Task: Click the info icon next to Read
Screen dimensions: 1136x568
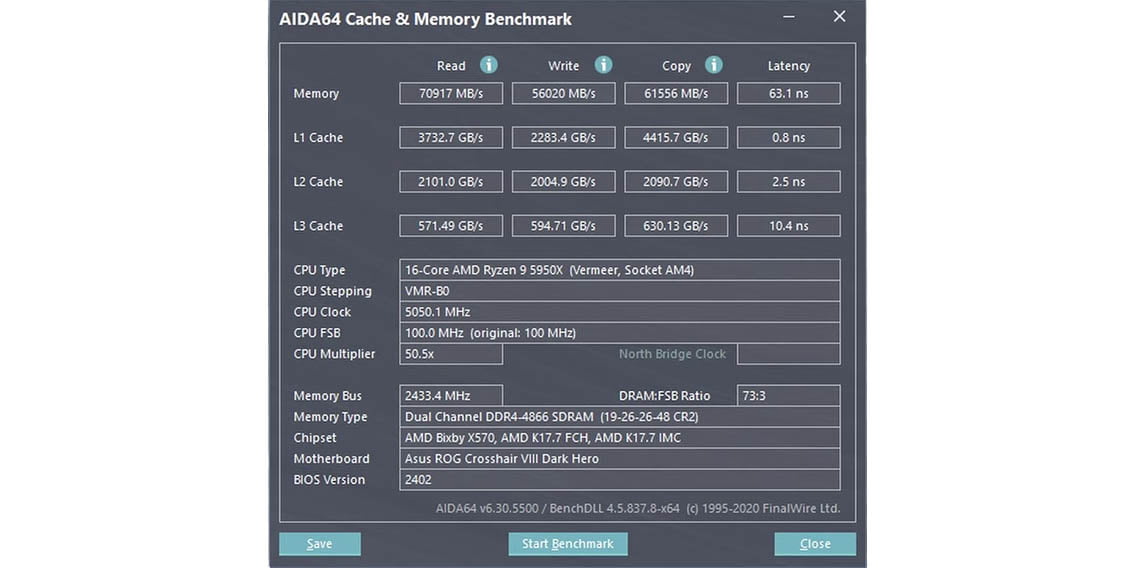Action: pyautogui.click(x=489, y=65)
